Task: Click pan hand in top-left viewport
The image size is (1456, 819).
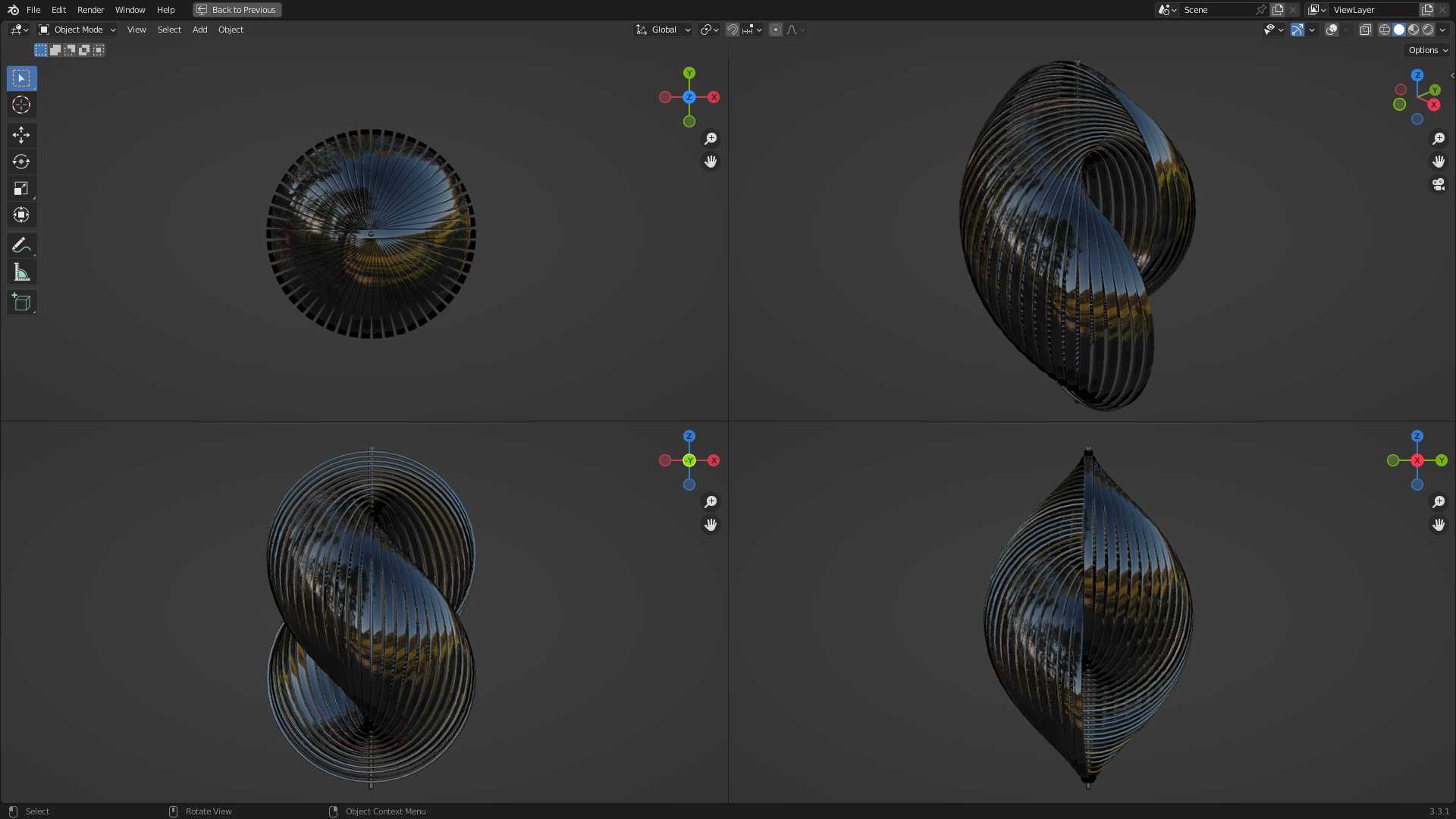Action: tap(711, 162)
